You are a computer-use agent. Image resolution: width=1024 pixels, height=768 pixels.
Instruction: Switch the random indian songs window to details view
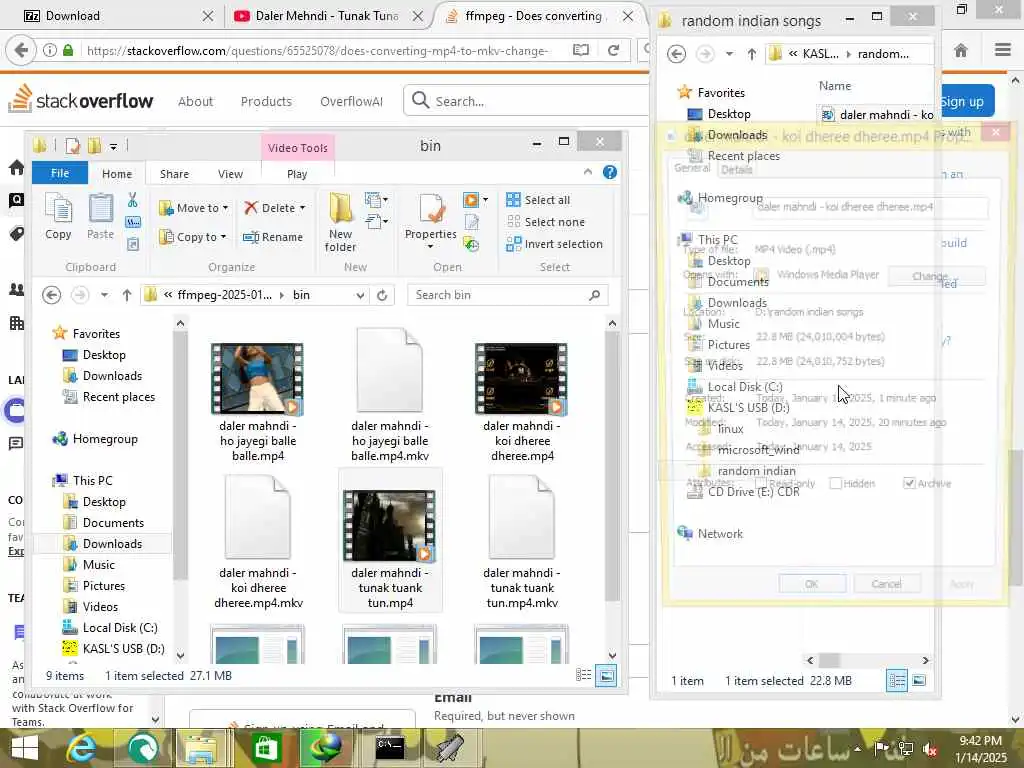click(897, 680)
